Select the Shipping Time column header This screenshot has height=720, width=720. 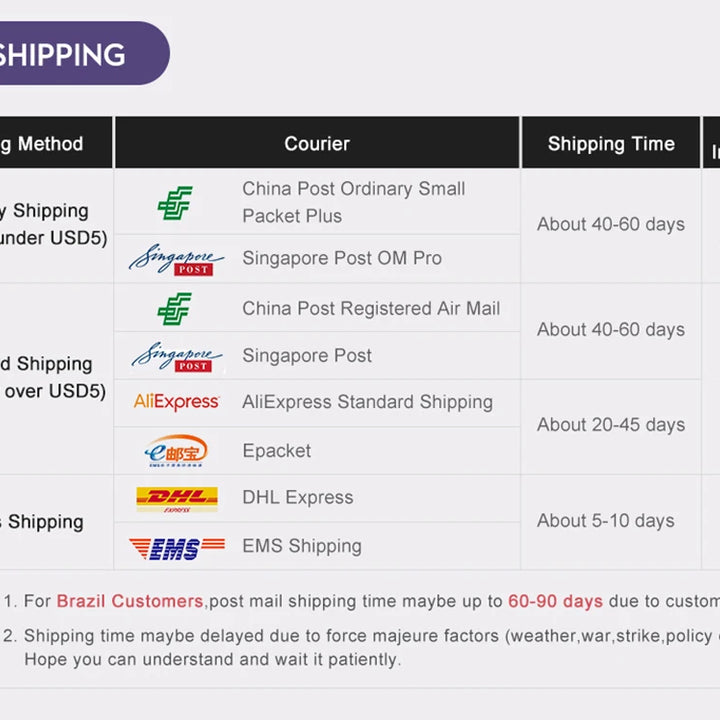tap(611, 144)
